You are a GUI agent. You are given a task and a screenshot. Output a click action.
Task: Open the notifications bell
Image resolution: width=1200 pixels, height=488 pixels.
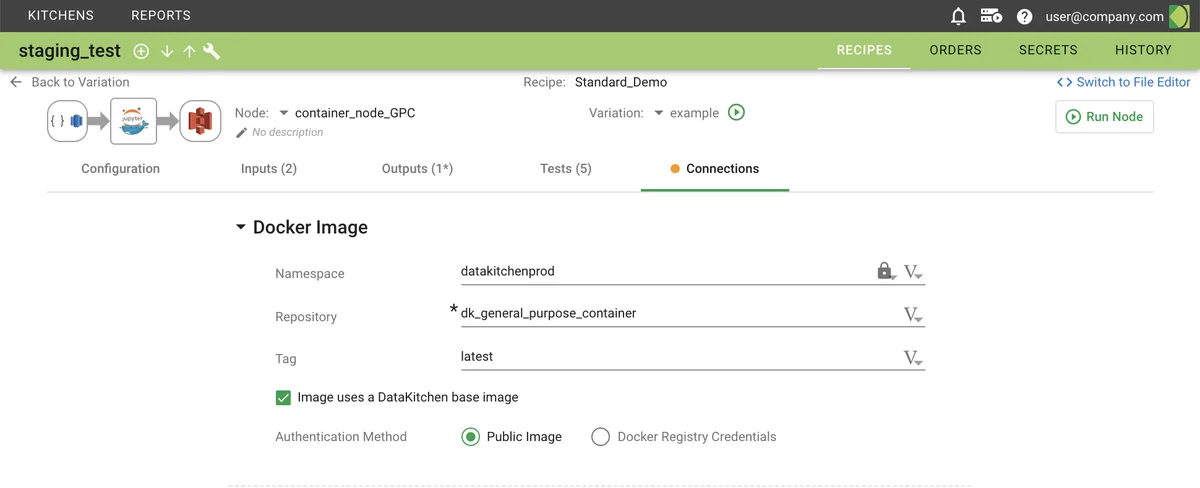pyautogui.click(x=958, y=16)
